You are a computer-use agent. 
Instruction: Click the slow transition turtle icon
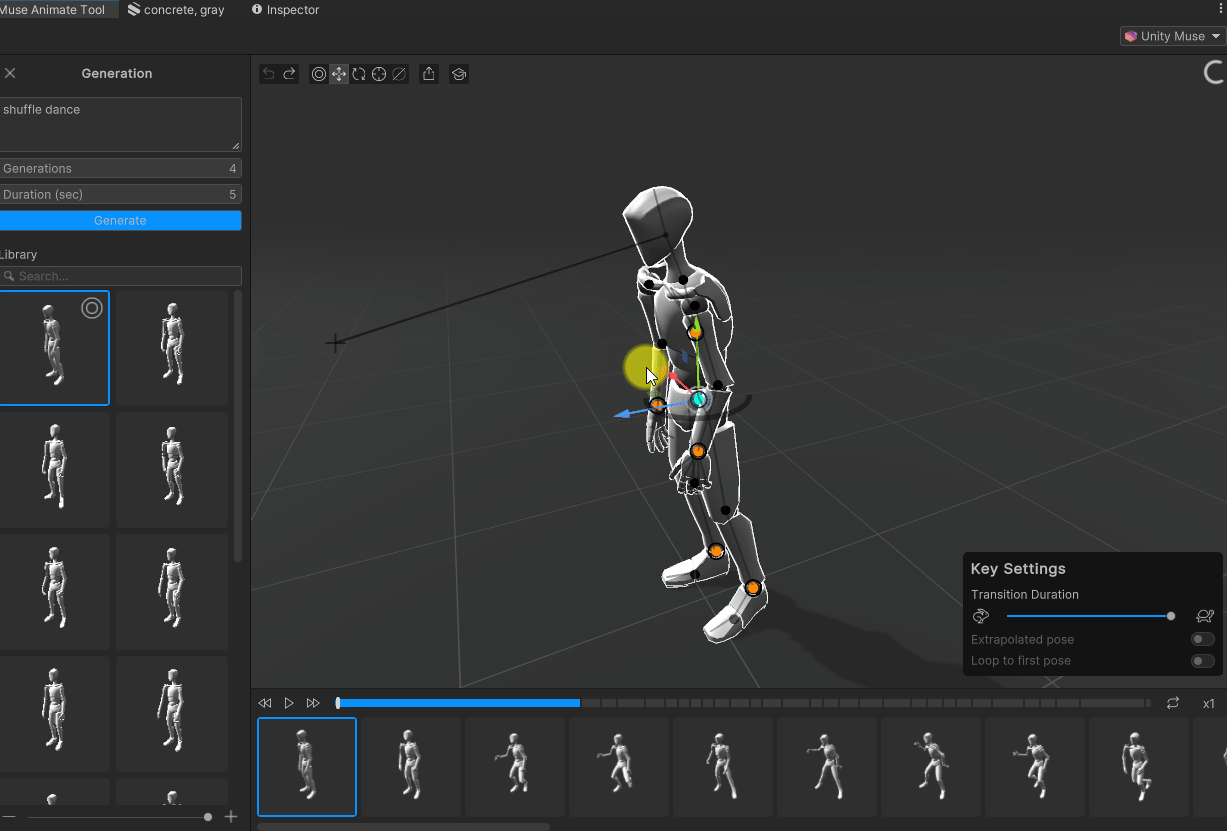[x=1205, y=616]
